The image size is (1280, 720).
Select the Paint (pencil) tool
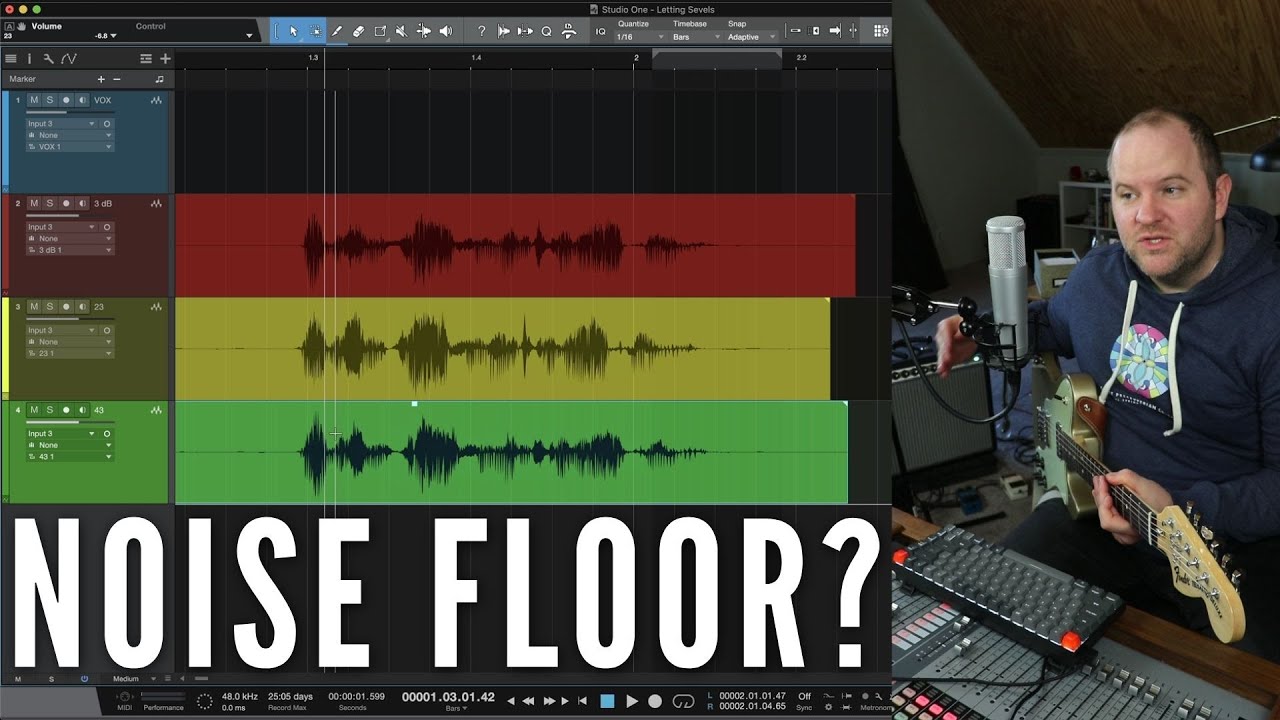tap(337, 31)
